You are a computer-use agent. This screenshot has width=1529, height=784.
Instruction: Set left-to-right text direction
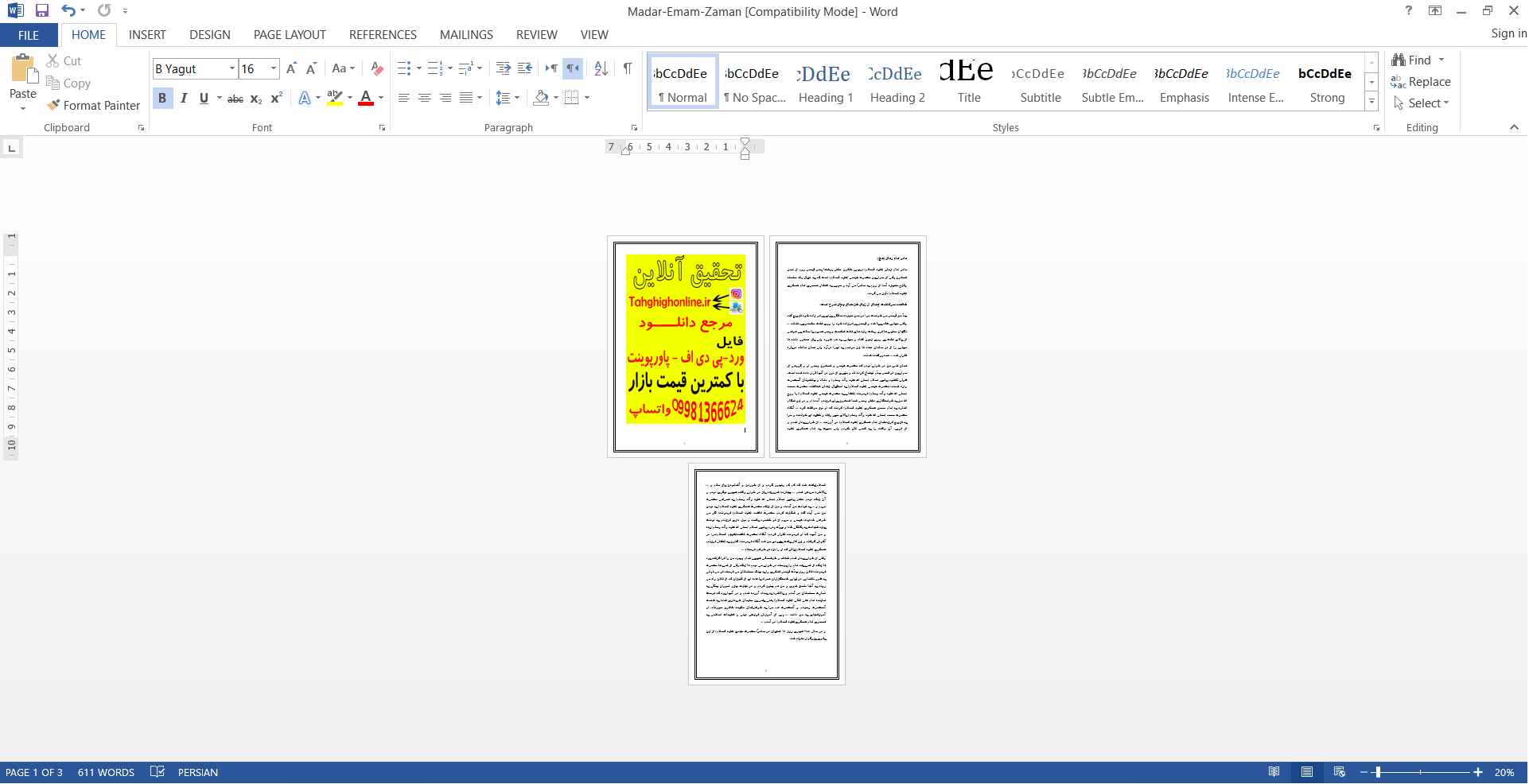tap(551, 69)
